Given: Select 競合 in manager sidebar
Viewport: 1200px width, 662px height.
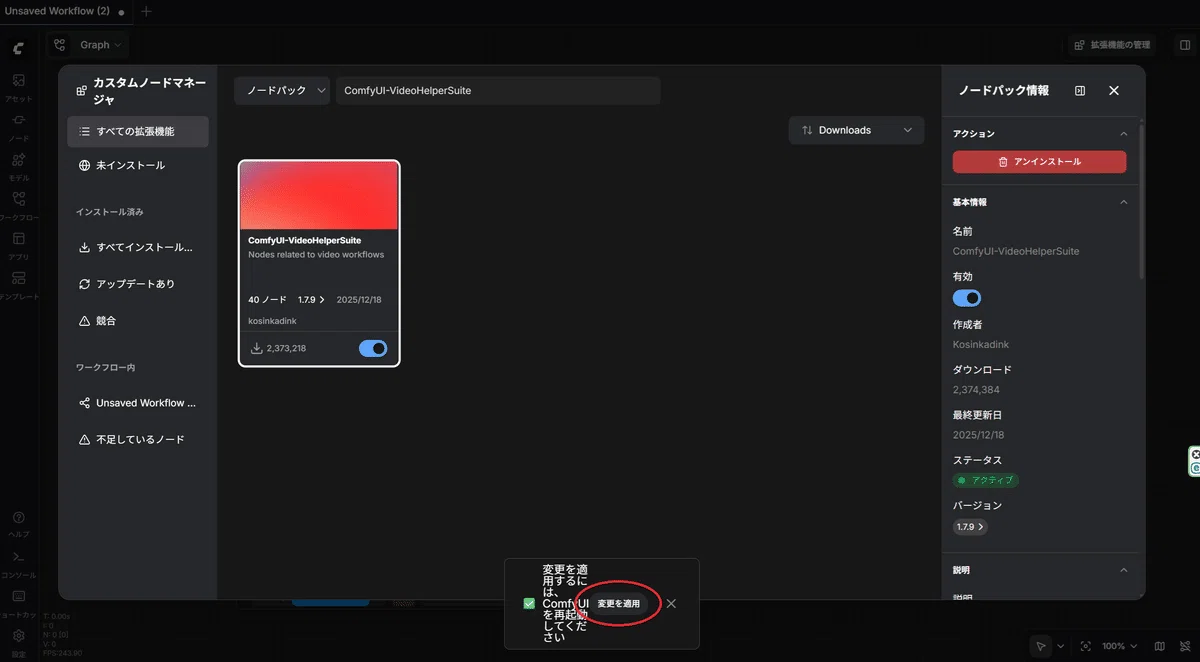Looking at the screenshot, I should (x=138, y=321).
